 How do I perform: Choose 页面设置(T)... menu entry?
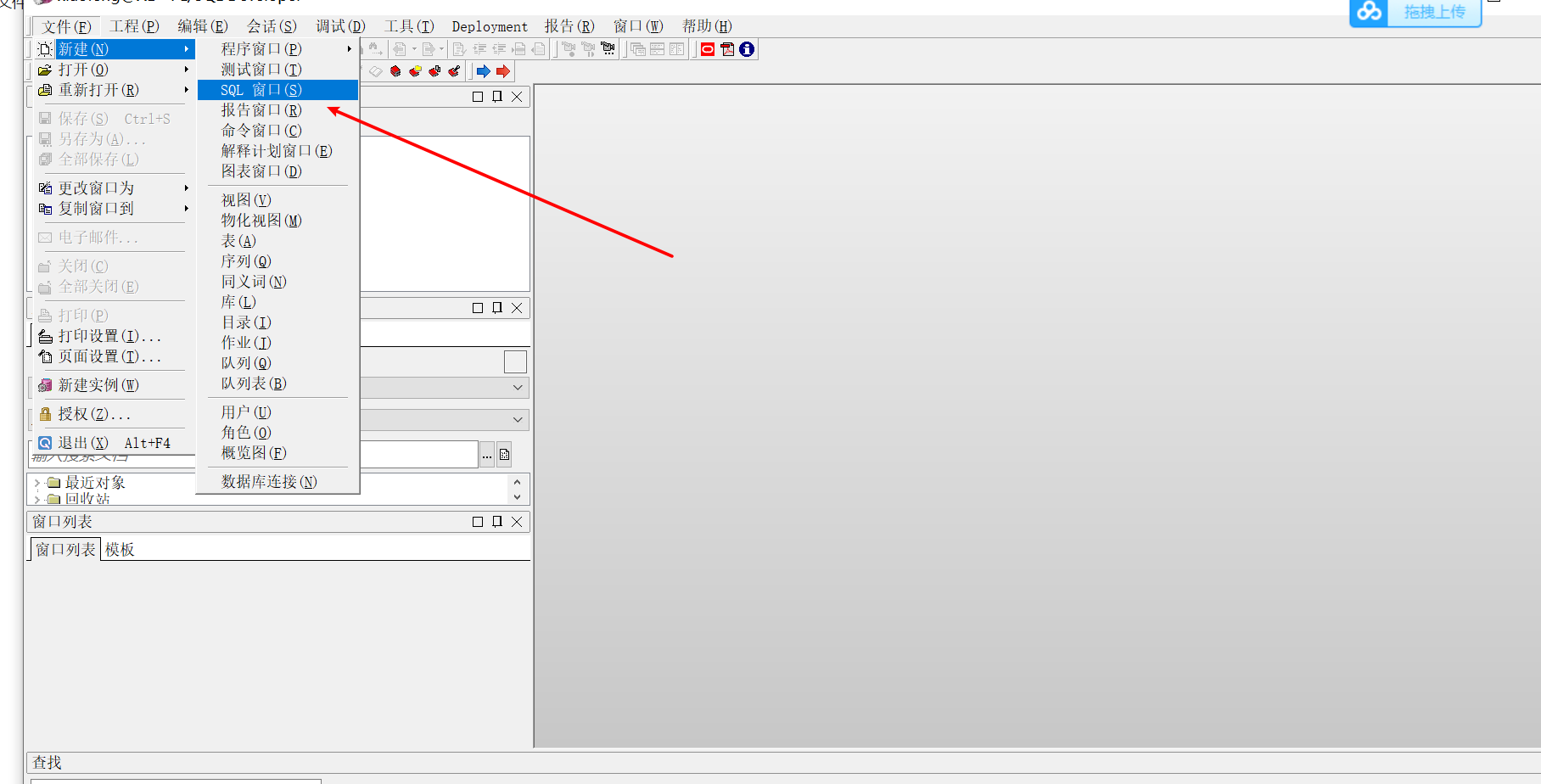point(114,356)
